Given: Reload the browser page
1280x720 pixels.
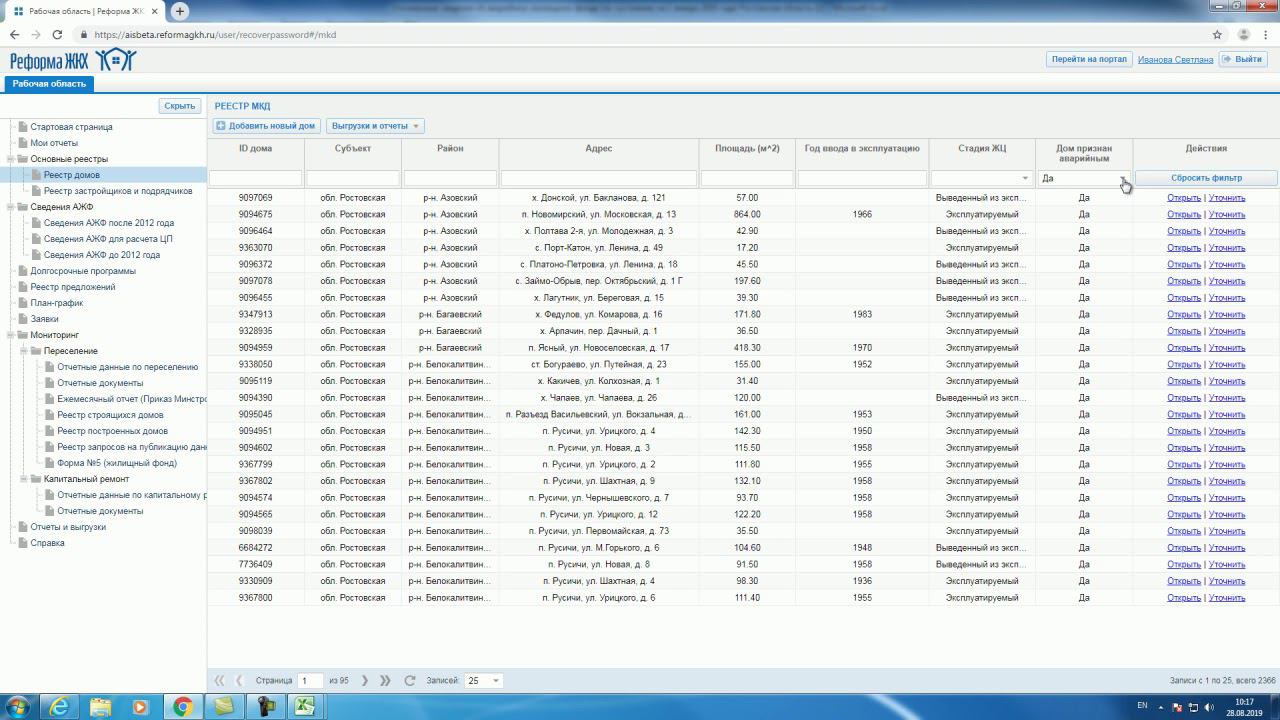Looking at the screenshot, I should click(57, 34).
